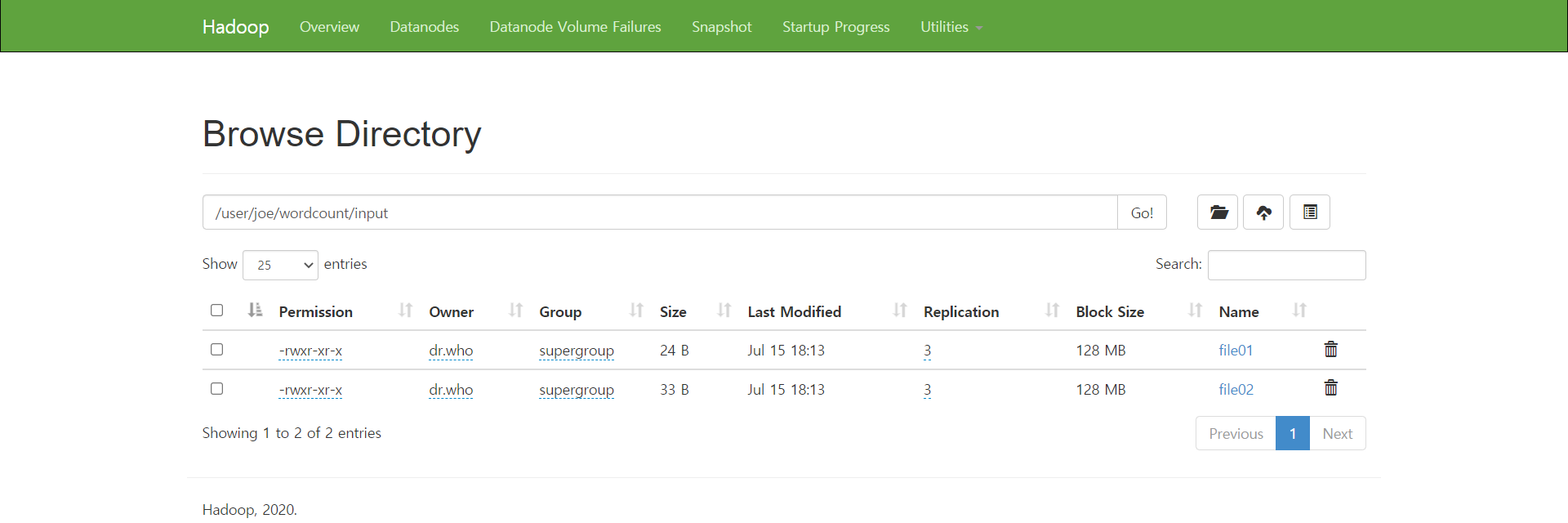The width and height of the screenshot is (1568, 523).
Task: Sort by Last Modified column arrows
Action: point(900,311)
